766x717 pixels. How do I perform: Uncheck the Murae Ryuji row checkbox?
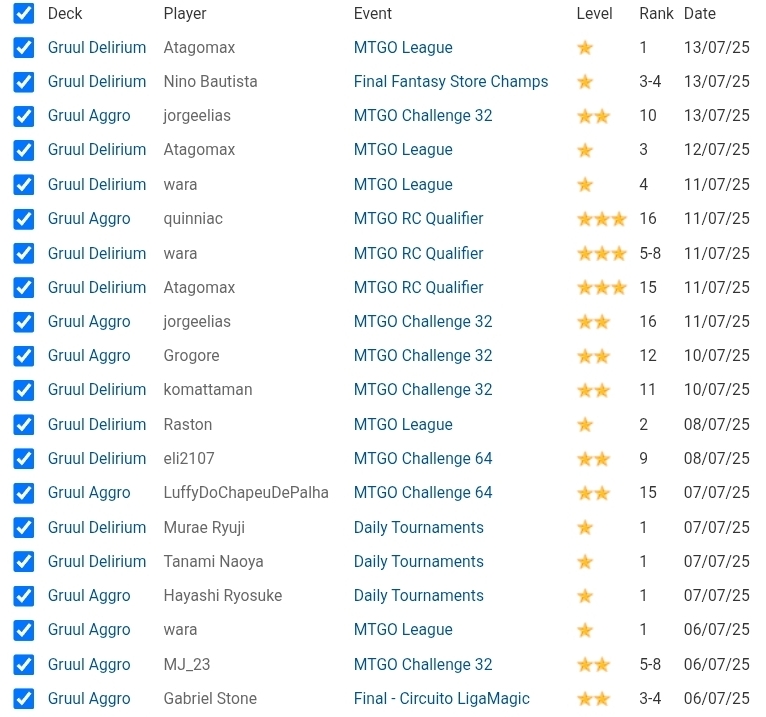[x=23, y=527]
